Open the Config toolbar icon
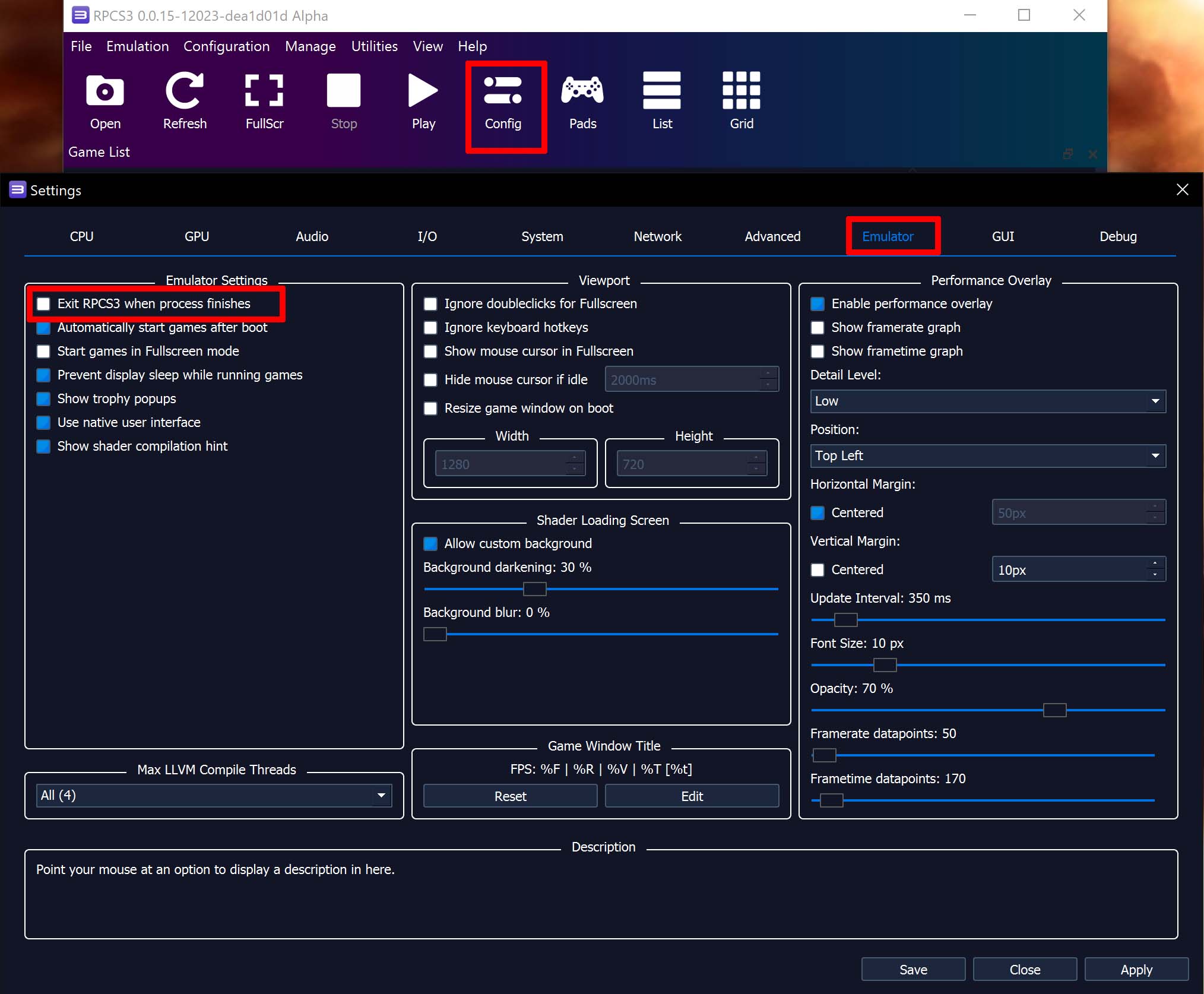The image size is (1204, 994). 503,90
